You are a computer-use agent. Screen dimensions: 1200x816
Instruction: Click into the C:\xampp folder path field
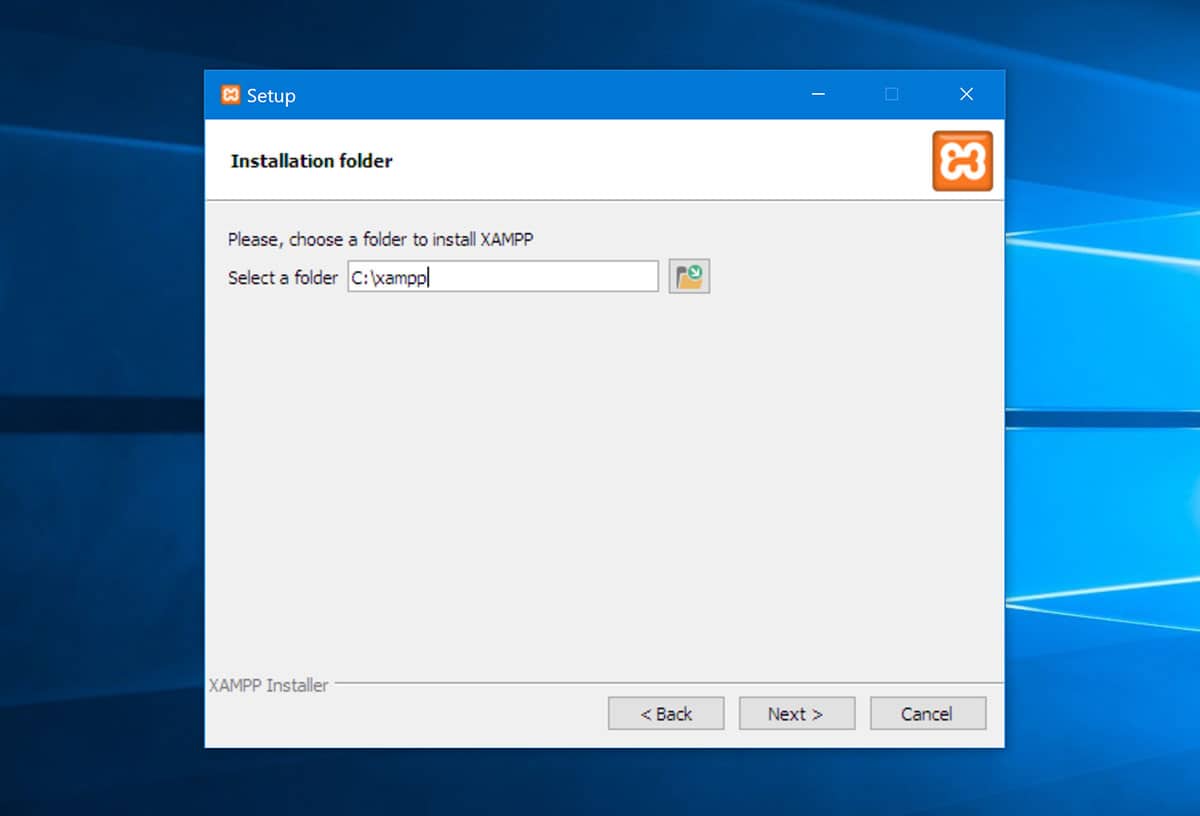[503, 277]
